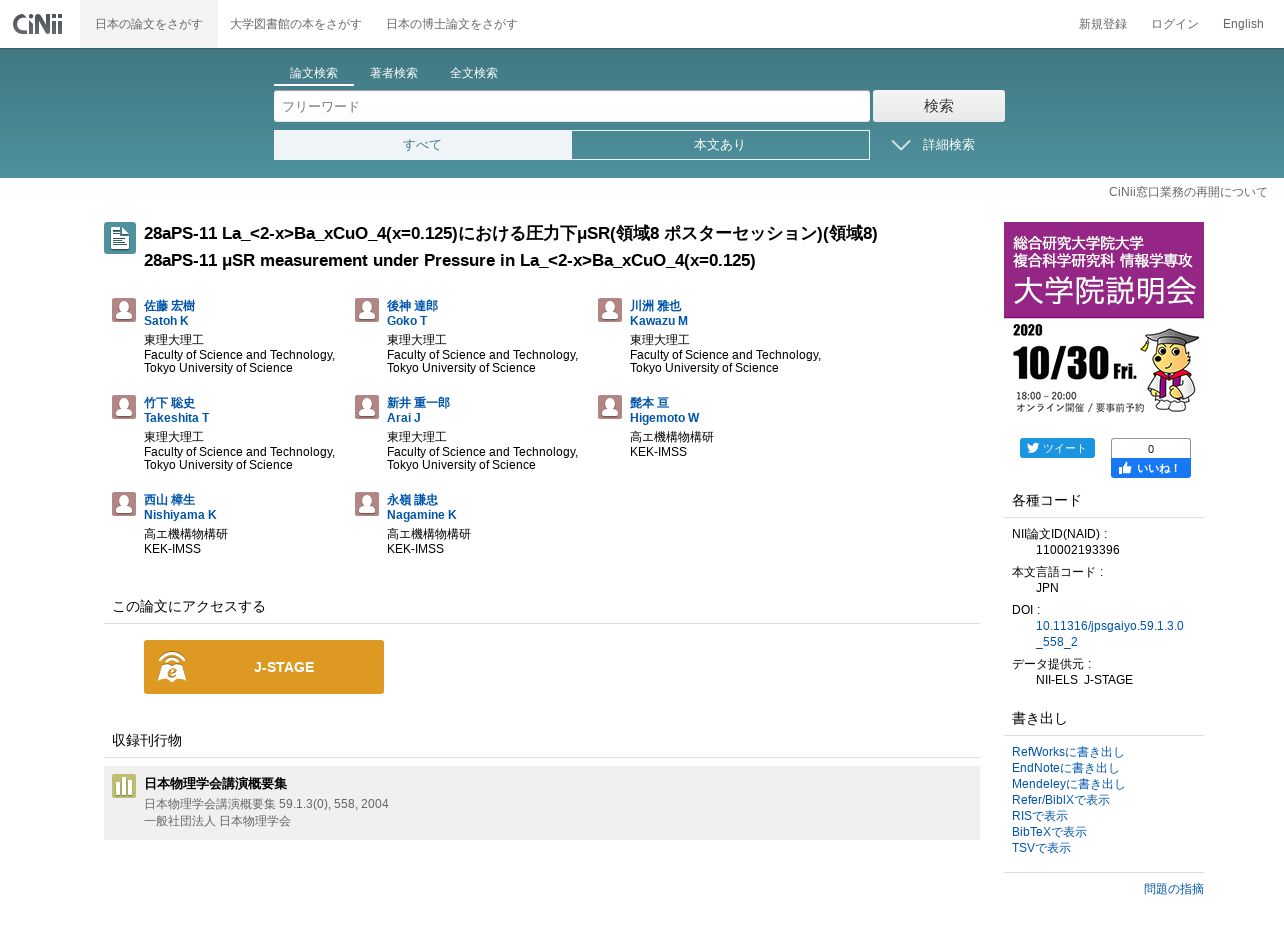Show BibTeX format

click(1049, 832)
